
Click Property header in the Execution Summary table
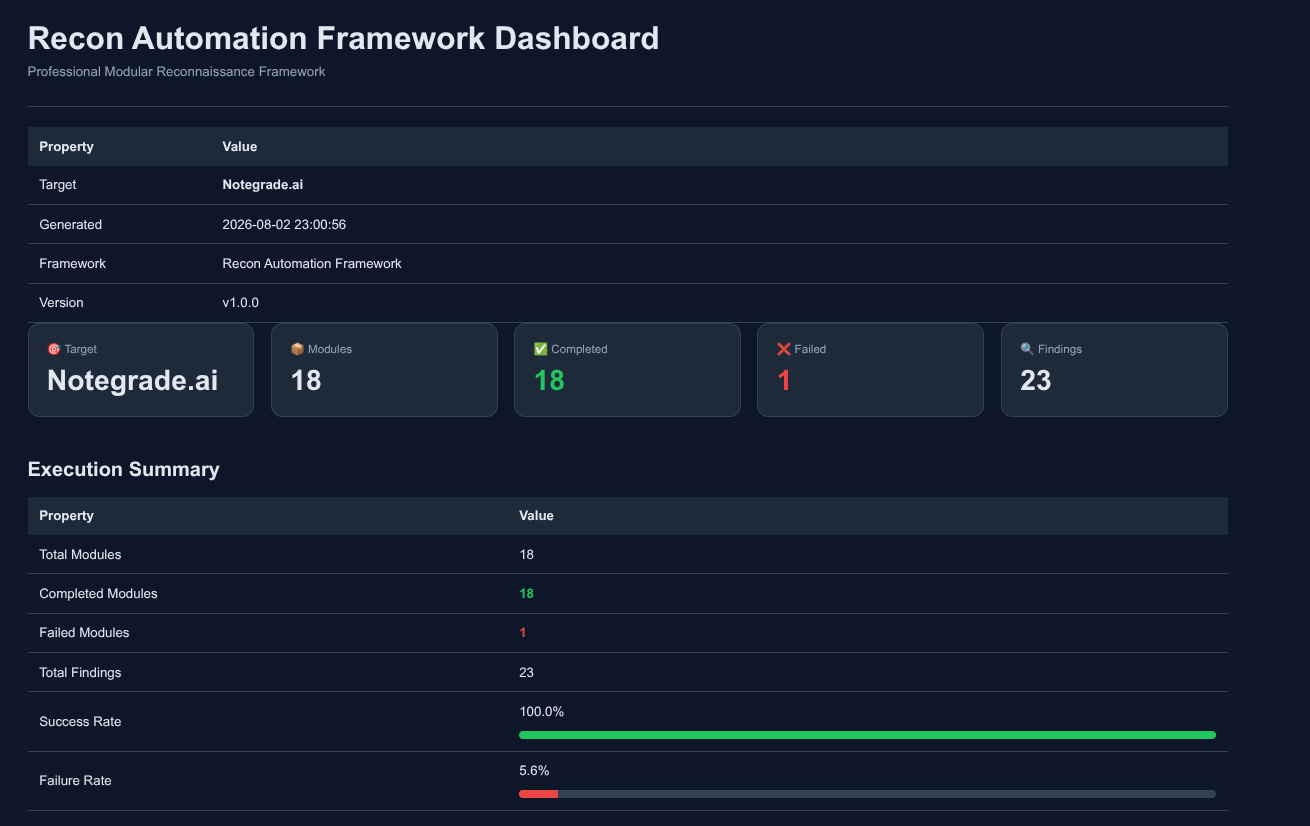(x=66, y=516)
